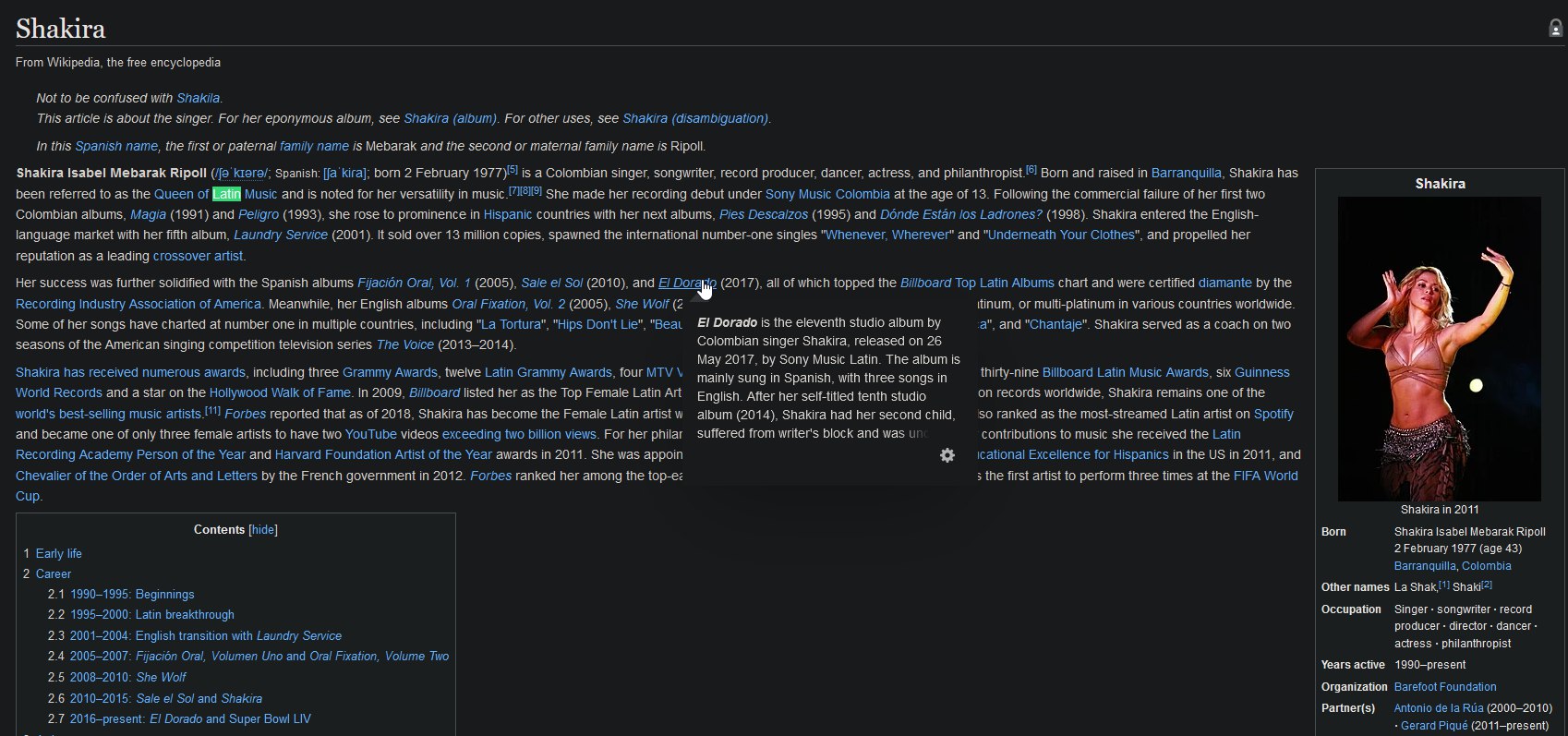Click the padlock protection icon
Image resolution: width=1568 pixels, height=736 pixels.
(x=1555, y=28)
